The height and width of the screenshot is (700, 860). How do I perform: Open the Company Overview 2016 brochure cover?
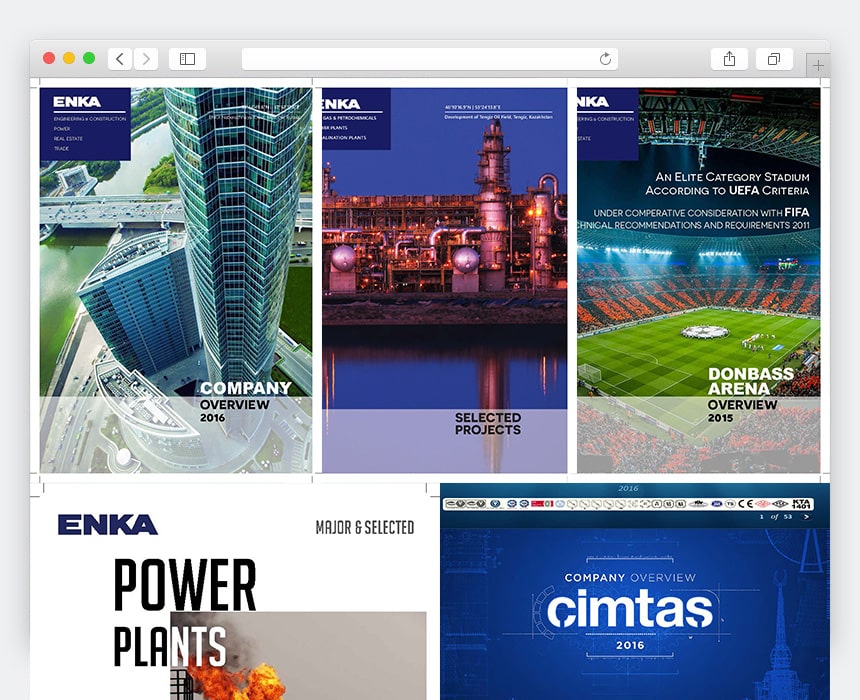176,280
